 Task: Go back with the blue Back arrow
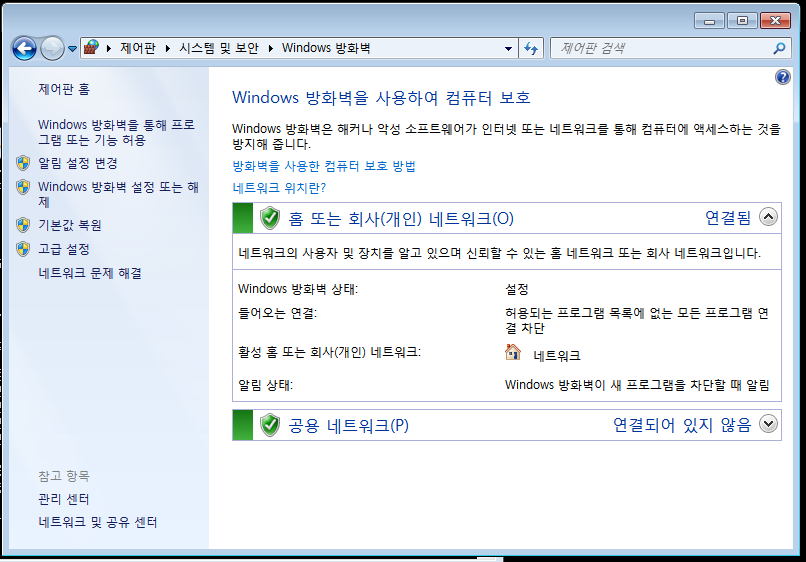(24, 49)
